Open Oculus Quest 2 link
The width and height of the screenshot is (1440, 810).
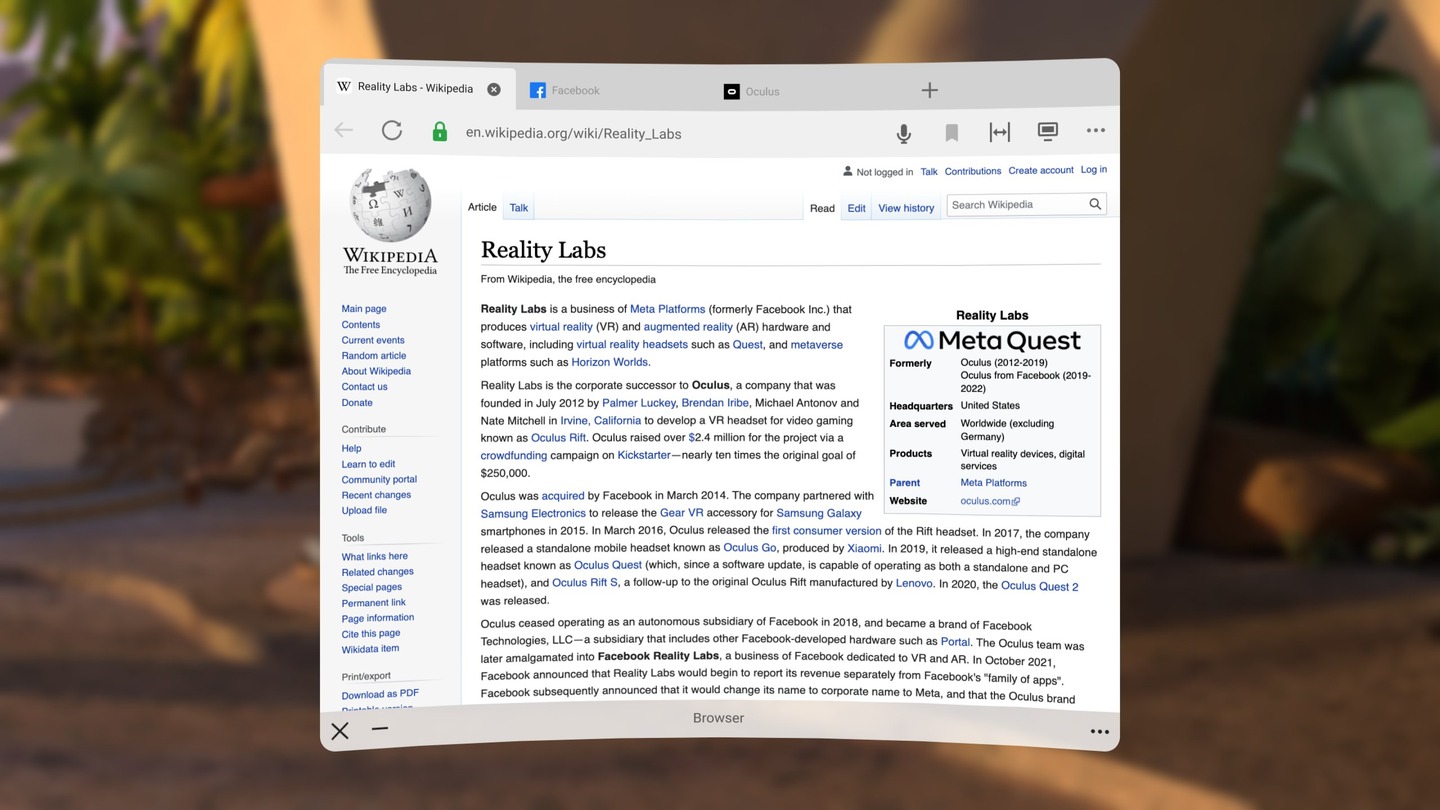click(1040, 586)
